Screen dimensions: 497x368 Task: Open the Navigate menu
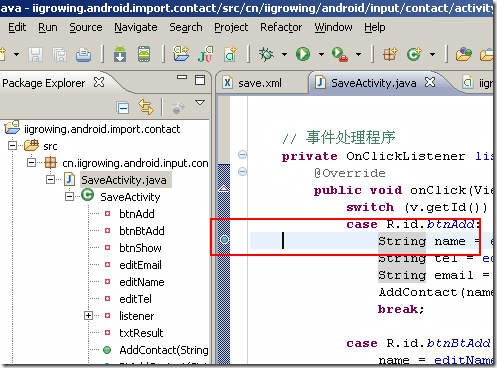tap(136, 27)
